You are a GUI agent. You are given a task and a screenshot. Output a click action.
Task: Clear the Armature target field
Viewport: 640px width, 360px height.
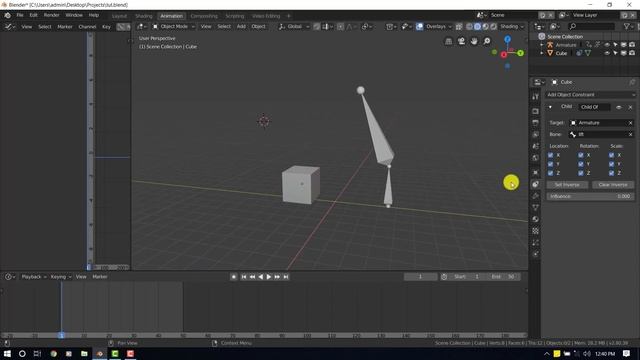point(630,123)
